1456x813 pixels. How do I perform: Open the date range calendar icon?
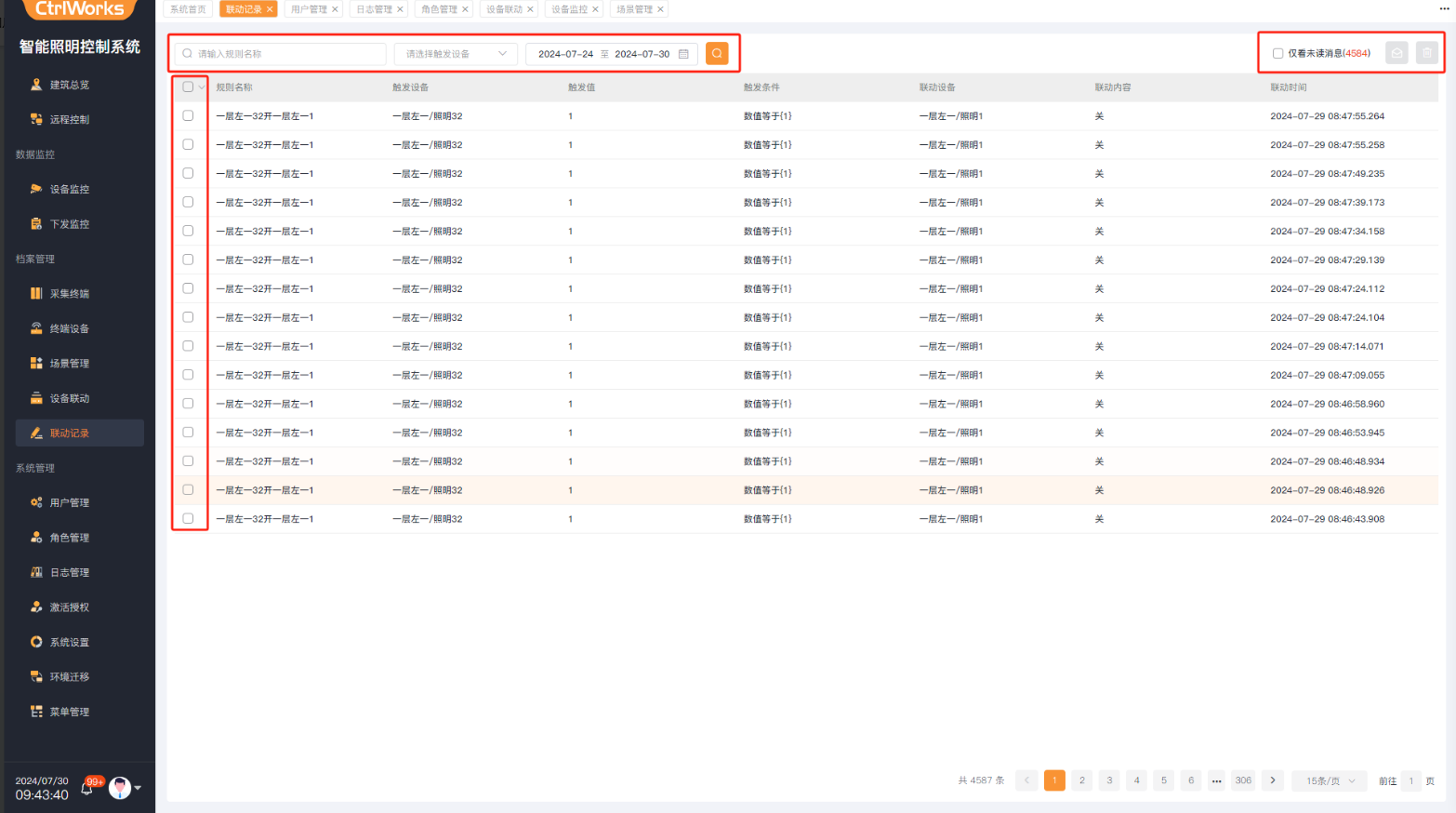point(683,54)
